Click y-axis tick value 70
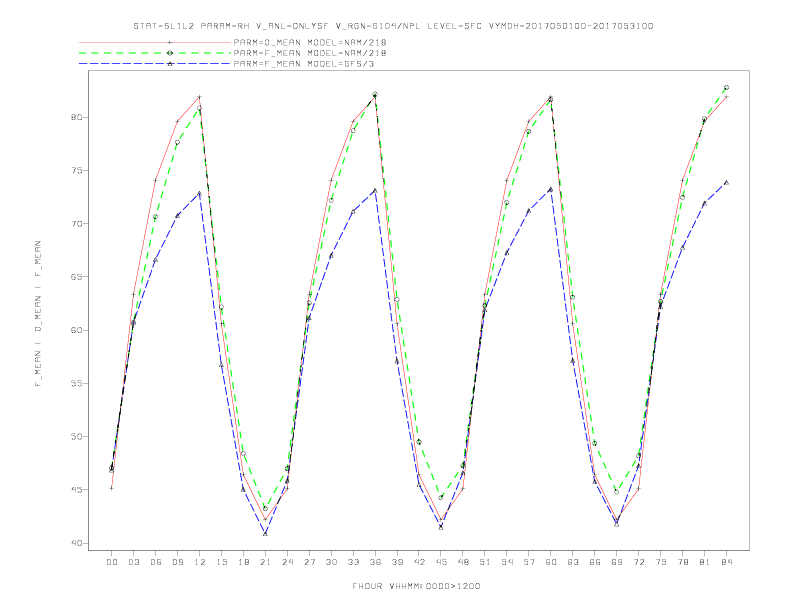 (76, 224)
